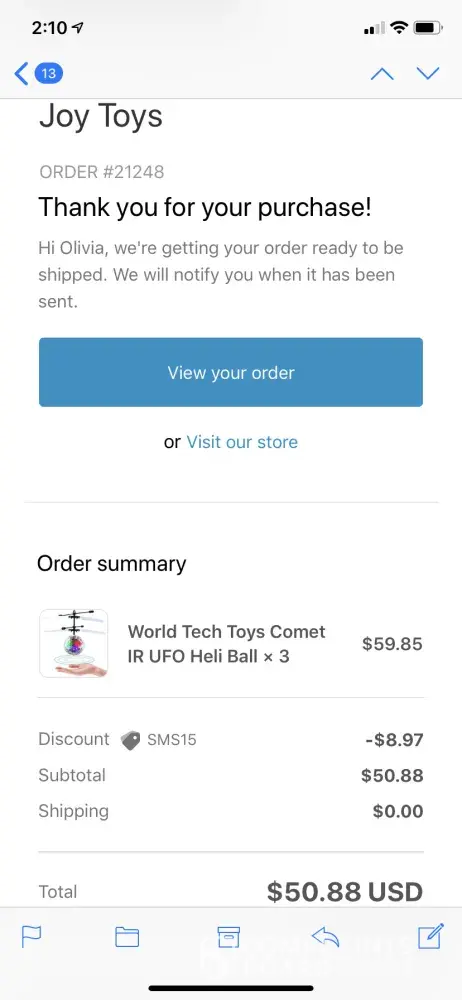This screenshot has height=1000, width=462.
Task: Tap the discount tag icon next to SMS15
Action: tap(130, 740)
